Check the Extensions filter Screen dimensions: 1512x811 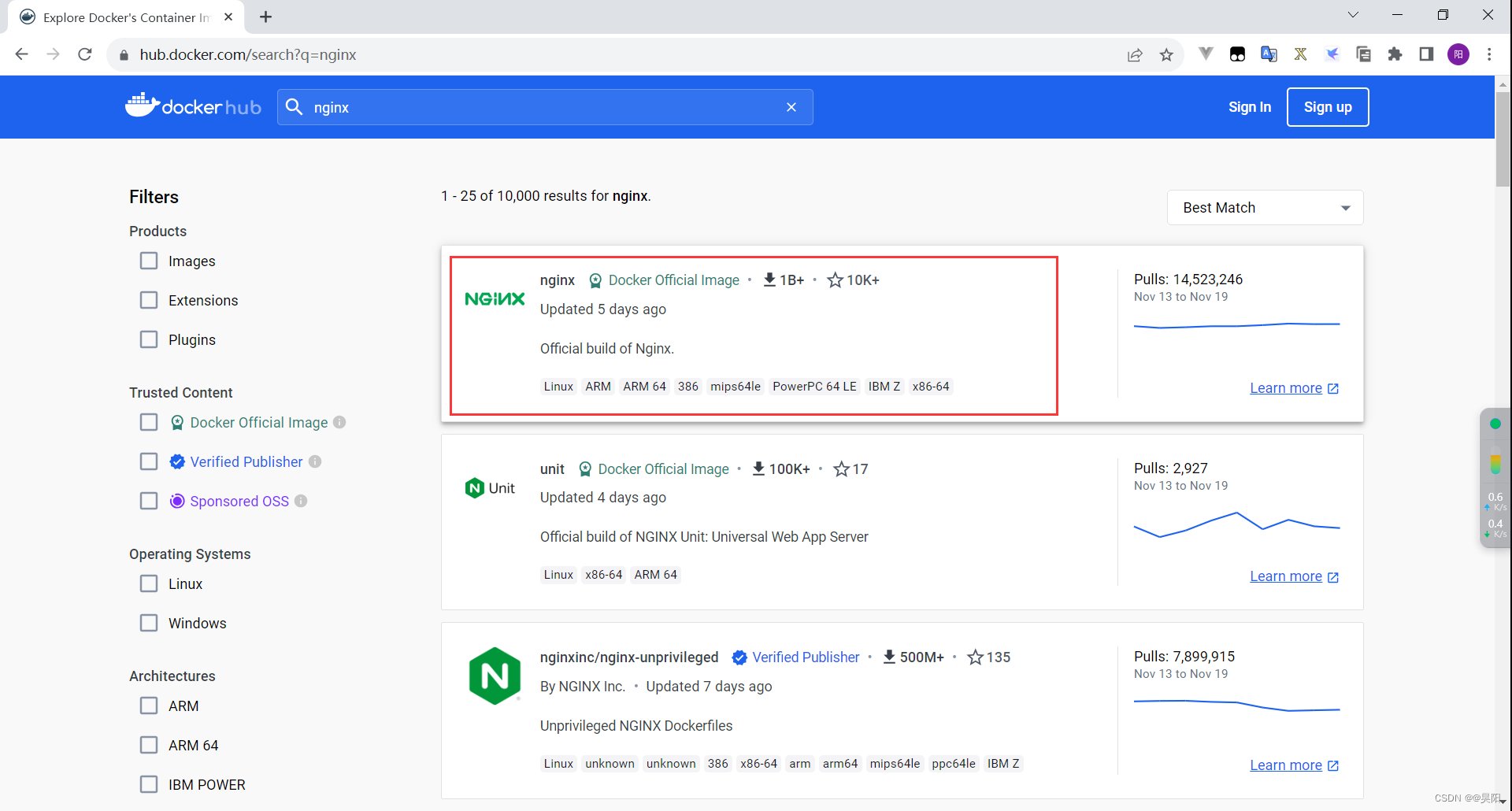click(149, 300)
